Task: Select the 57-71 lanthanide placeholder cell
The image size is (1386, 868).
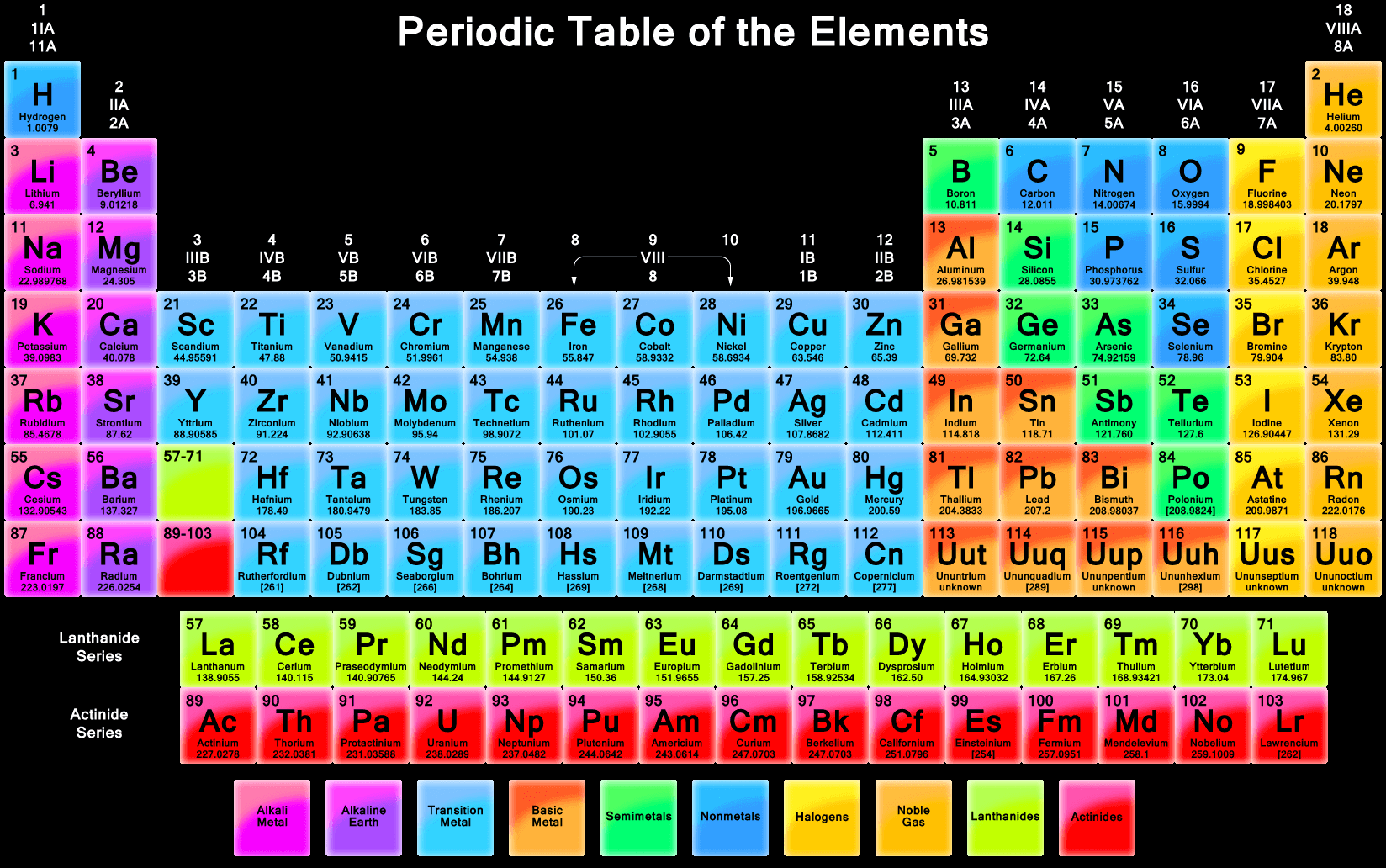Action: pos(195,482)
